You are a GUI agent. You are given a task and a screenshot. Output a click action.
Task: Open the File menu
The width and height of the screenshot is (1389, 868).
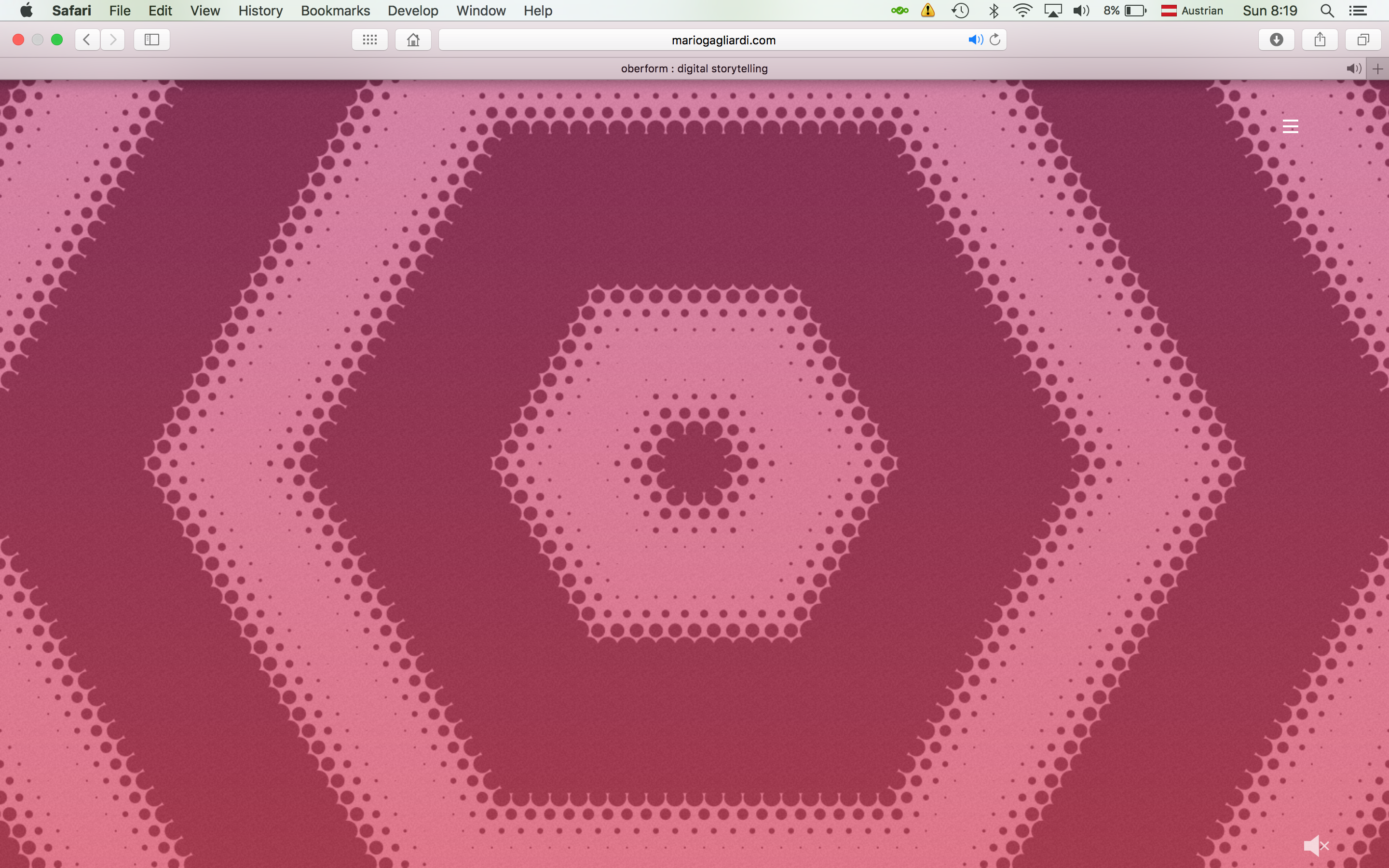(x=120, y=10)
